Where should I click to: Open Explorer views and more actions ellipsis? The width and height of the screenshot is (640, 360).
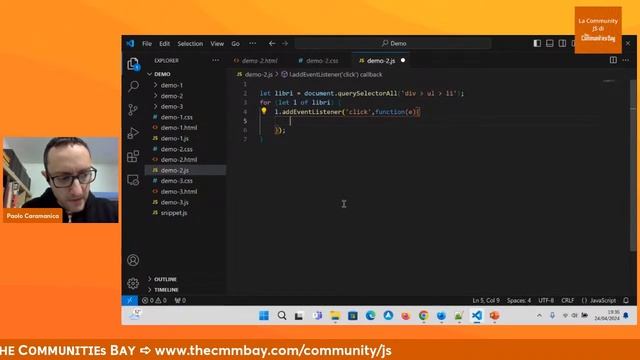coord(216,60)
